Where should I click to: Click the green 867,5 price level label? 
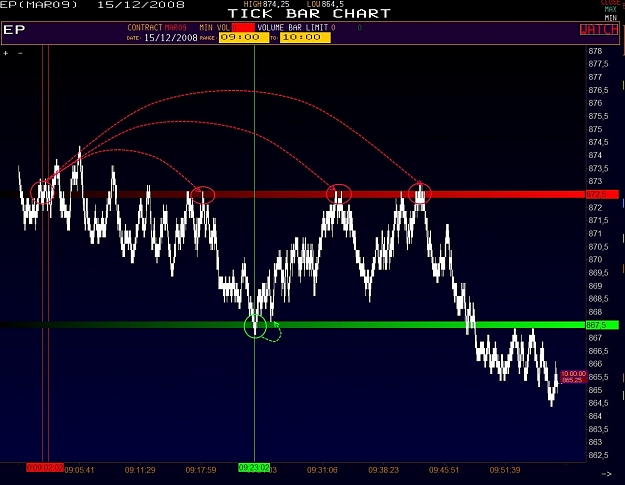602,325
